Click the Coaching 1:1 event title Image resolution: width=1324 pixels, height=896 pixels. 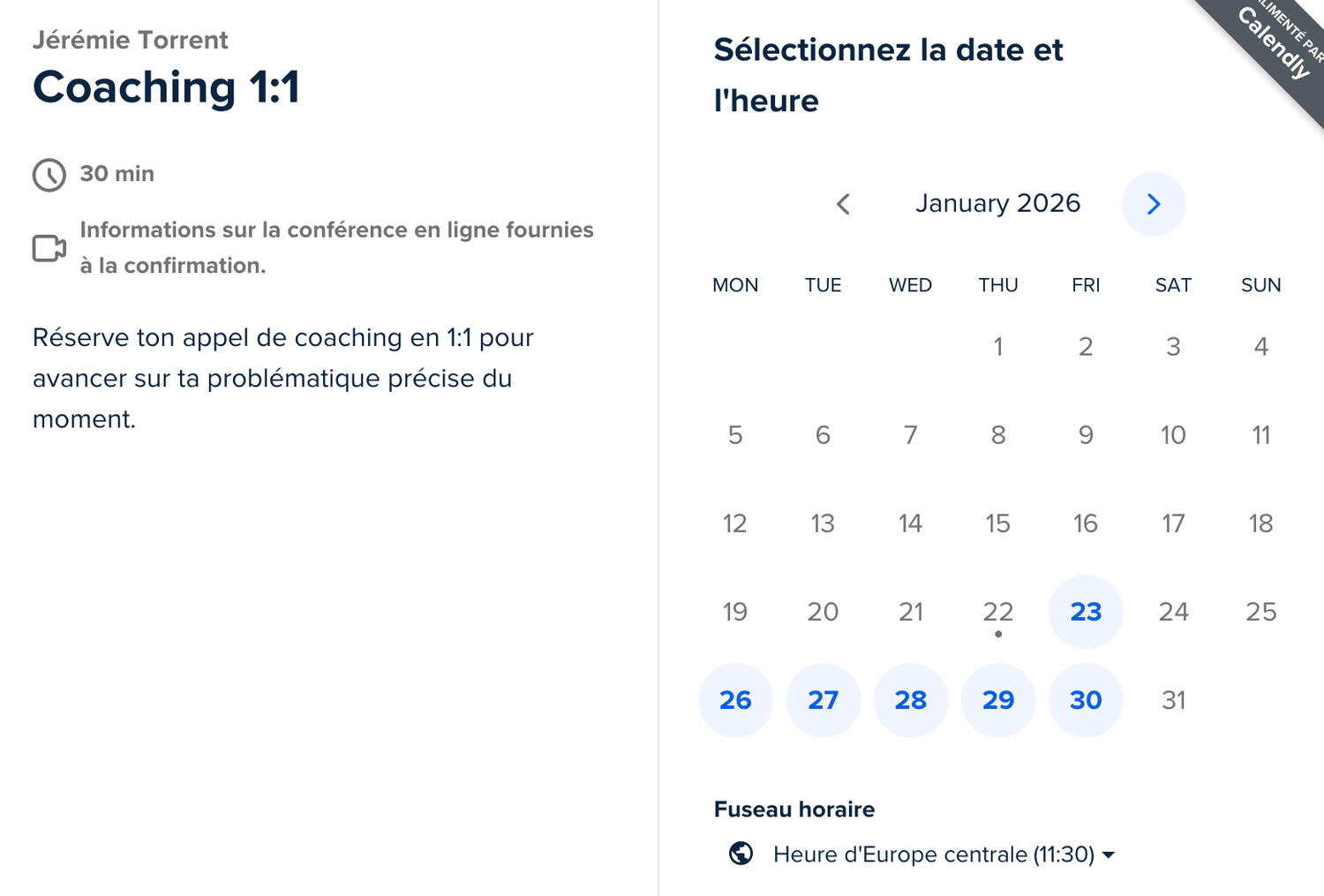click(166, 87)
